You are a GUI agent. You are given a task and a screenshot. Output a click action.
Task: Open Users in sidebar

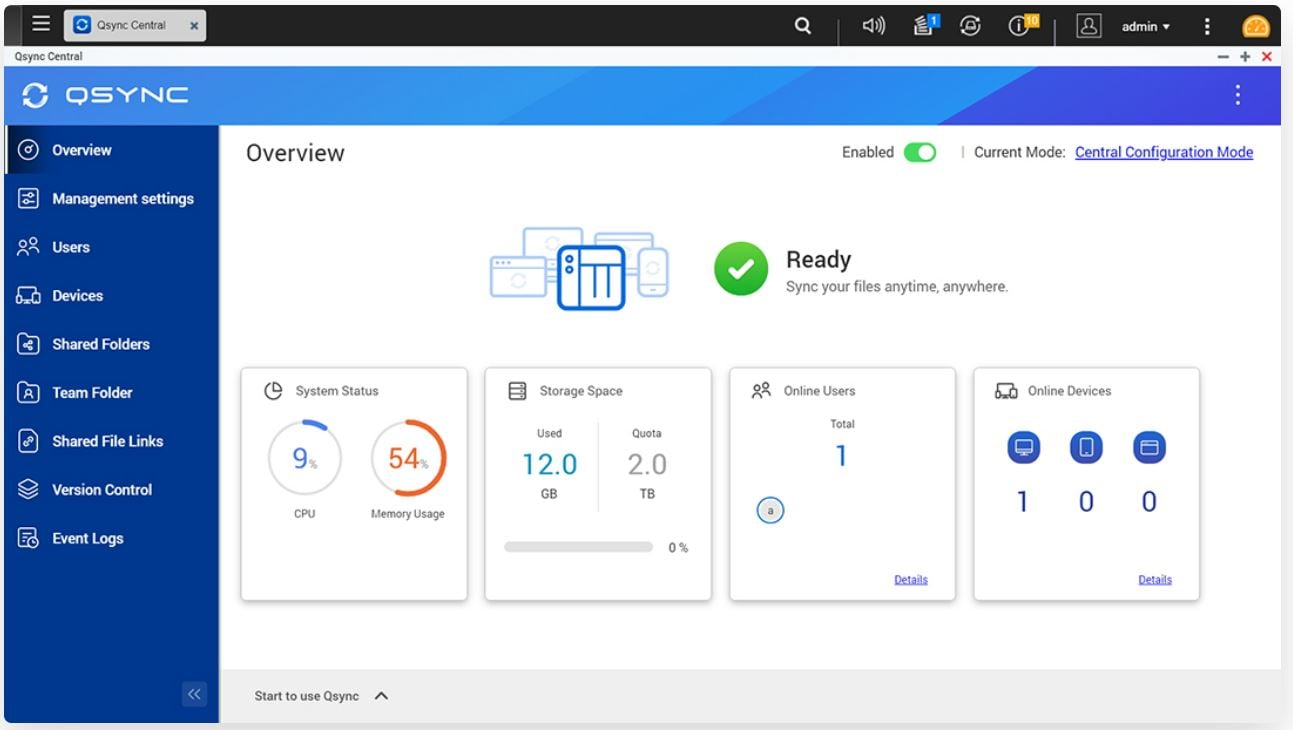[111, 247]
